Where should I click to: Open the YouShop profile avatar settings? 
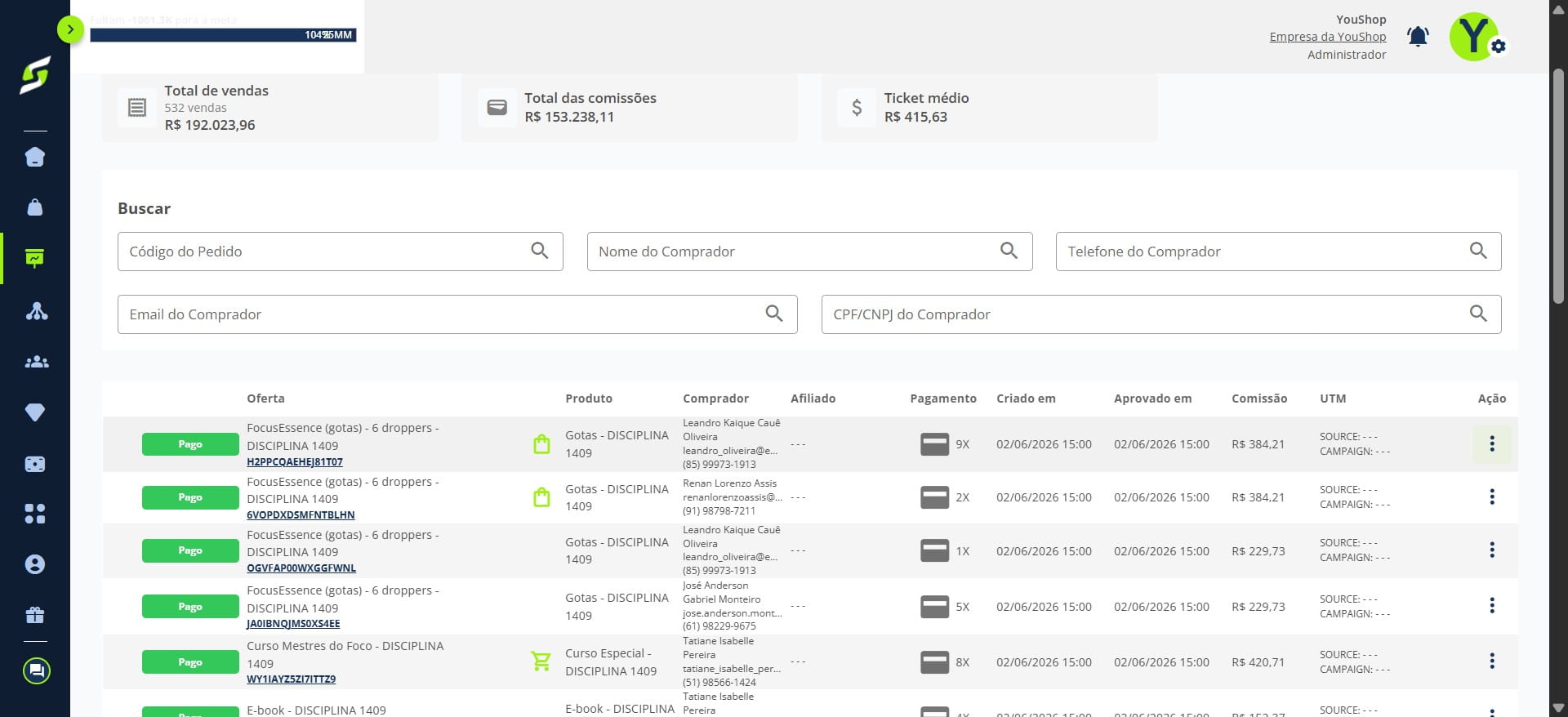point(1476,37)
